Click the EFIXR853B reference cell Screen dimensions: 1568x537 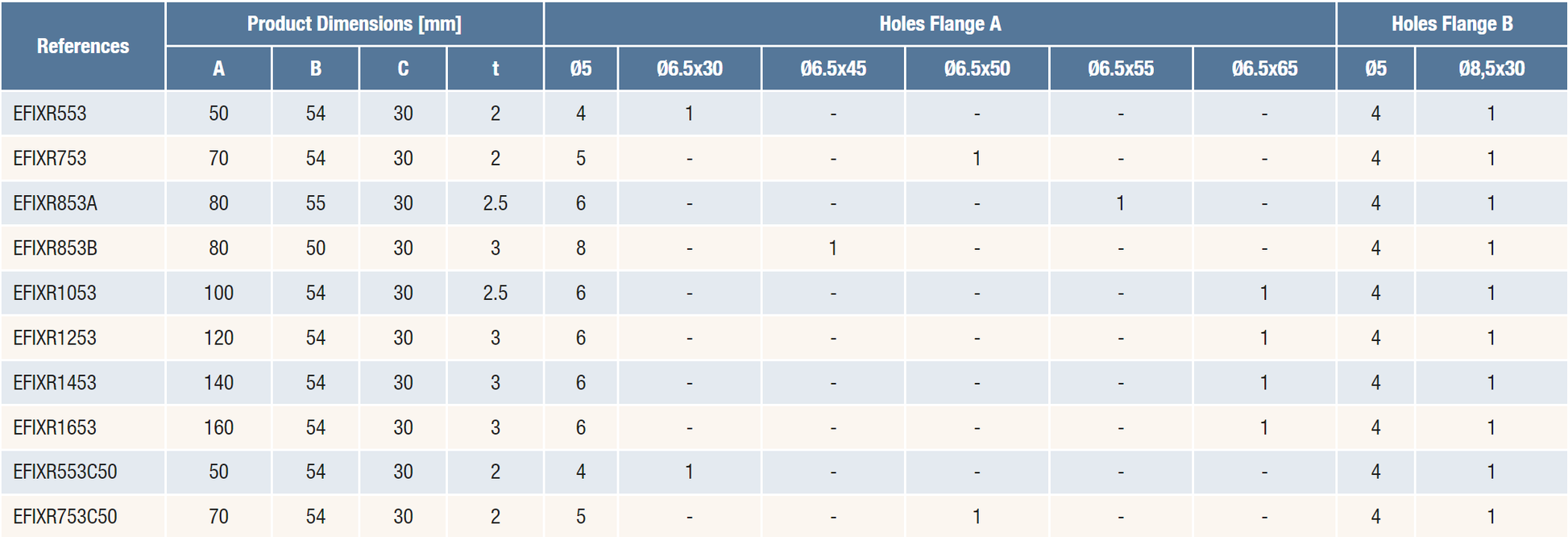point(55,248)
